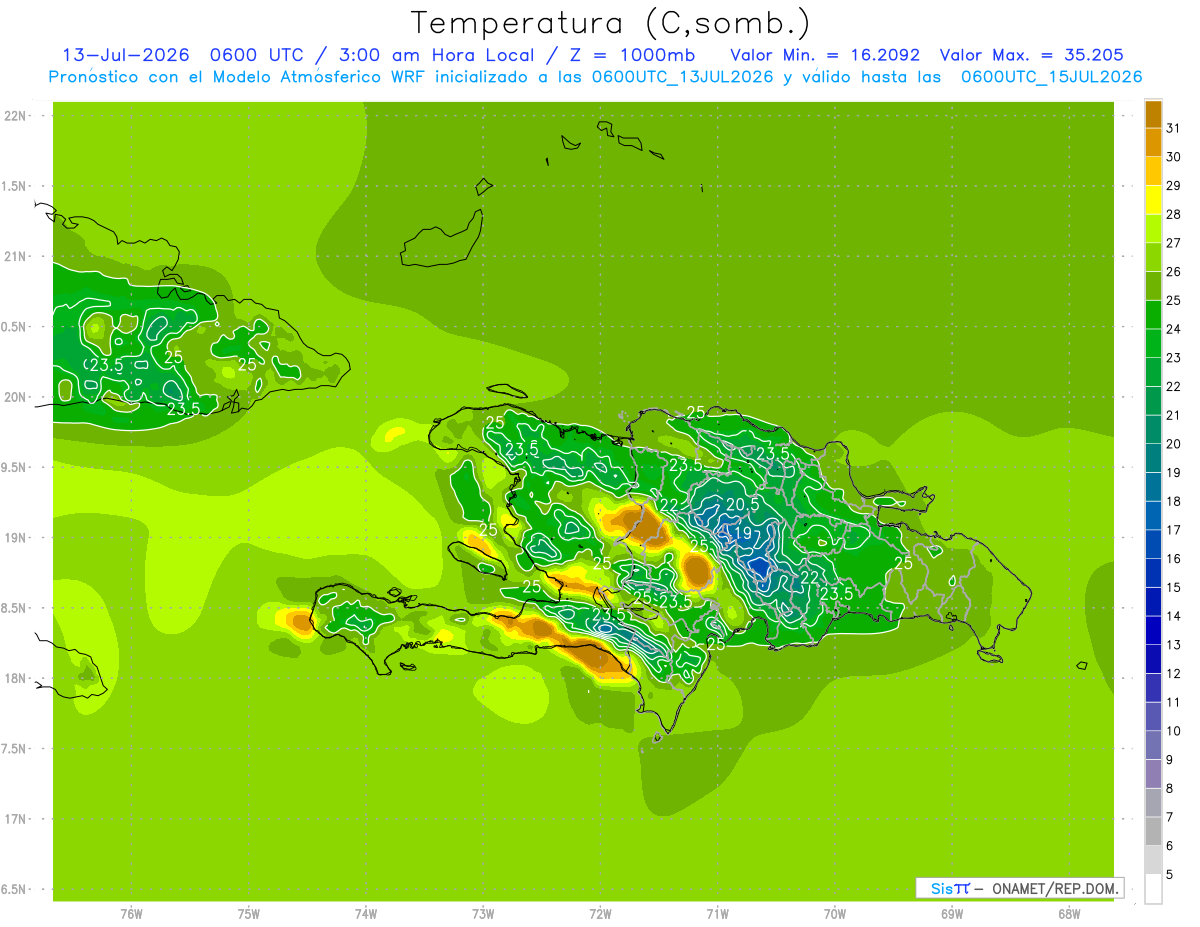This screenshot has width=1200, height=927.
Task: Click validity end time "0600UTC_15JUL2026"
Action: tap(1052, 77)
